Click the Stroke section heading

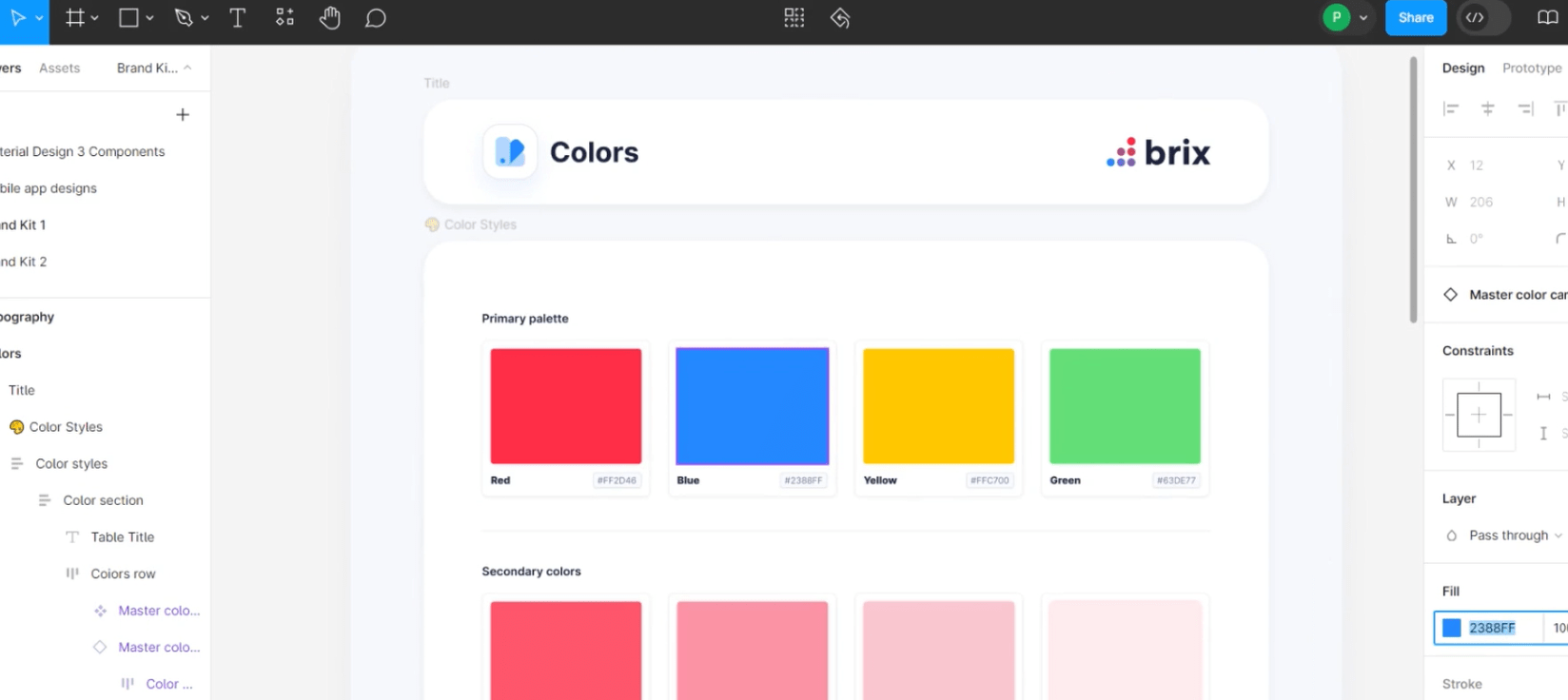click(1462, 684)
